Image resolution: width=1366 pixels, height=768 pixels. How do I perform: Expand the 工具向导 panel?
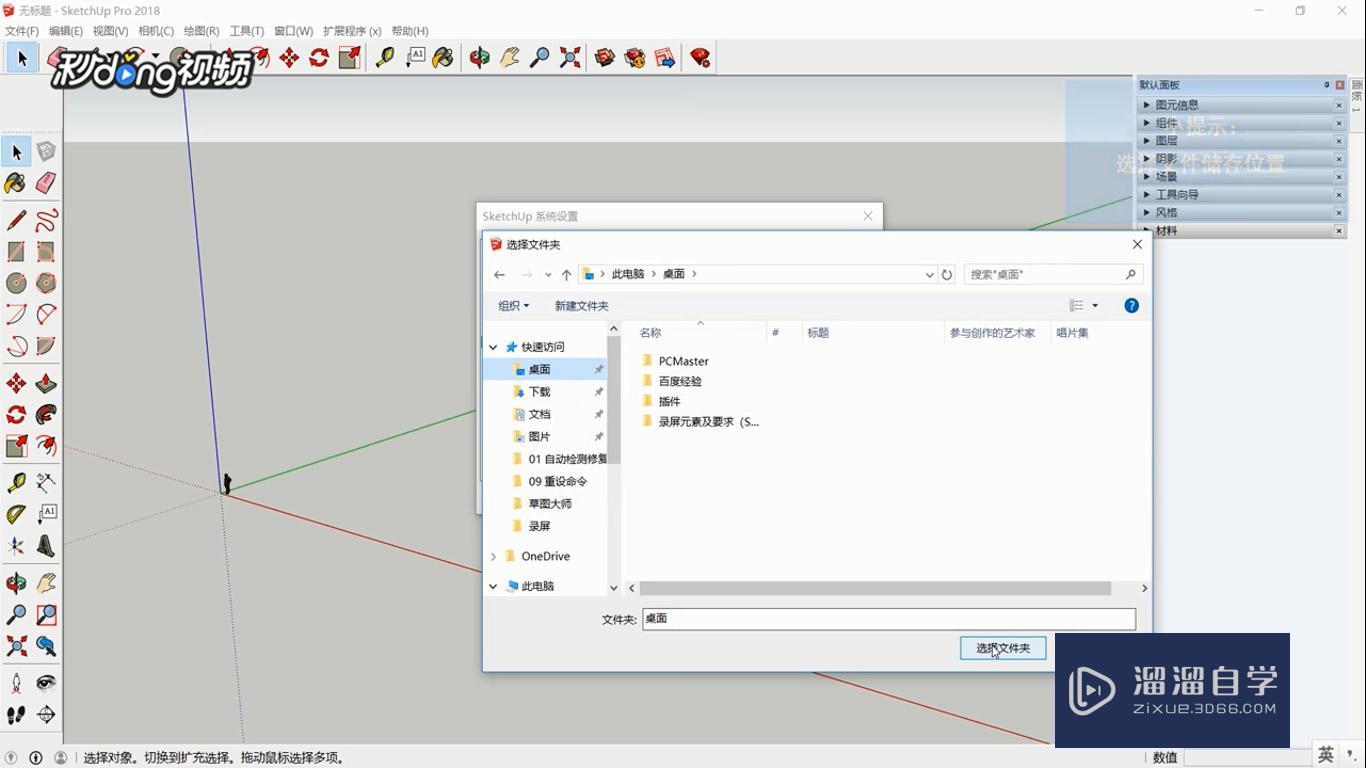pos(1147,194)
